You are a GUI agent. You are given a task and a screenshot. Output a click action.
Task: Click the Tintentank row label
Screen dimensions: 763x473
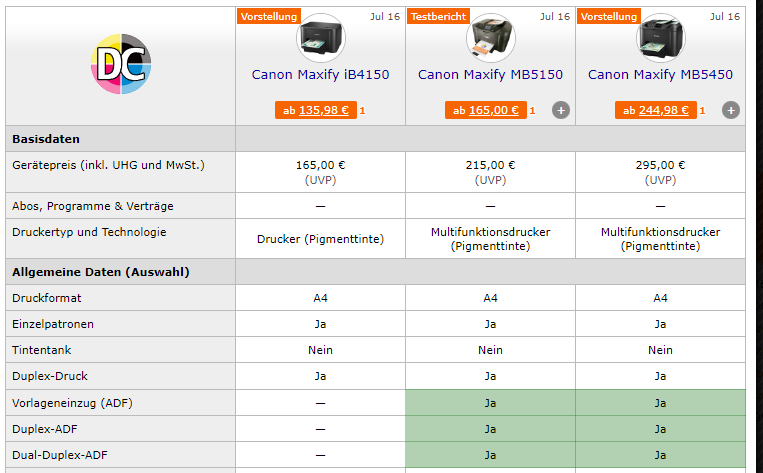click(x=41, y=350)
